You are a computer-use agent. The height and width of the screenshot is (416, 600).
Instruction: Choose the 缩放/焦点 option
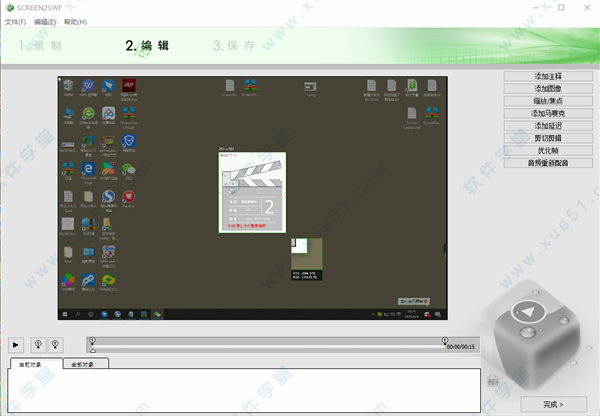547,101
